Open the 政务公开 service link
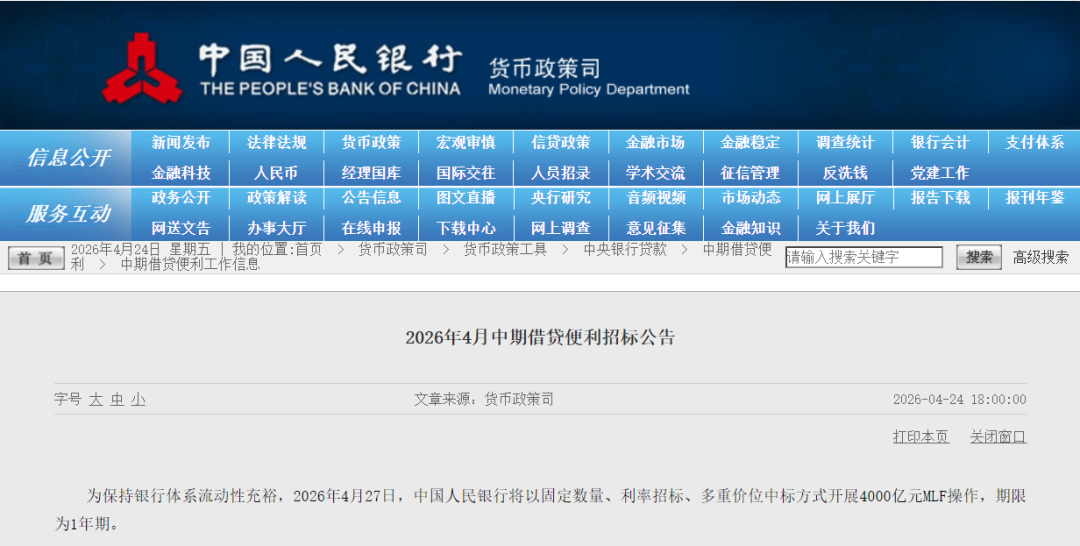The image size is (1080, 546). pyautogui.click(x=180, y=198)
